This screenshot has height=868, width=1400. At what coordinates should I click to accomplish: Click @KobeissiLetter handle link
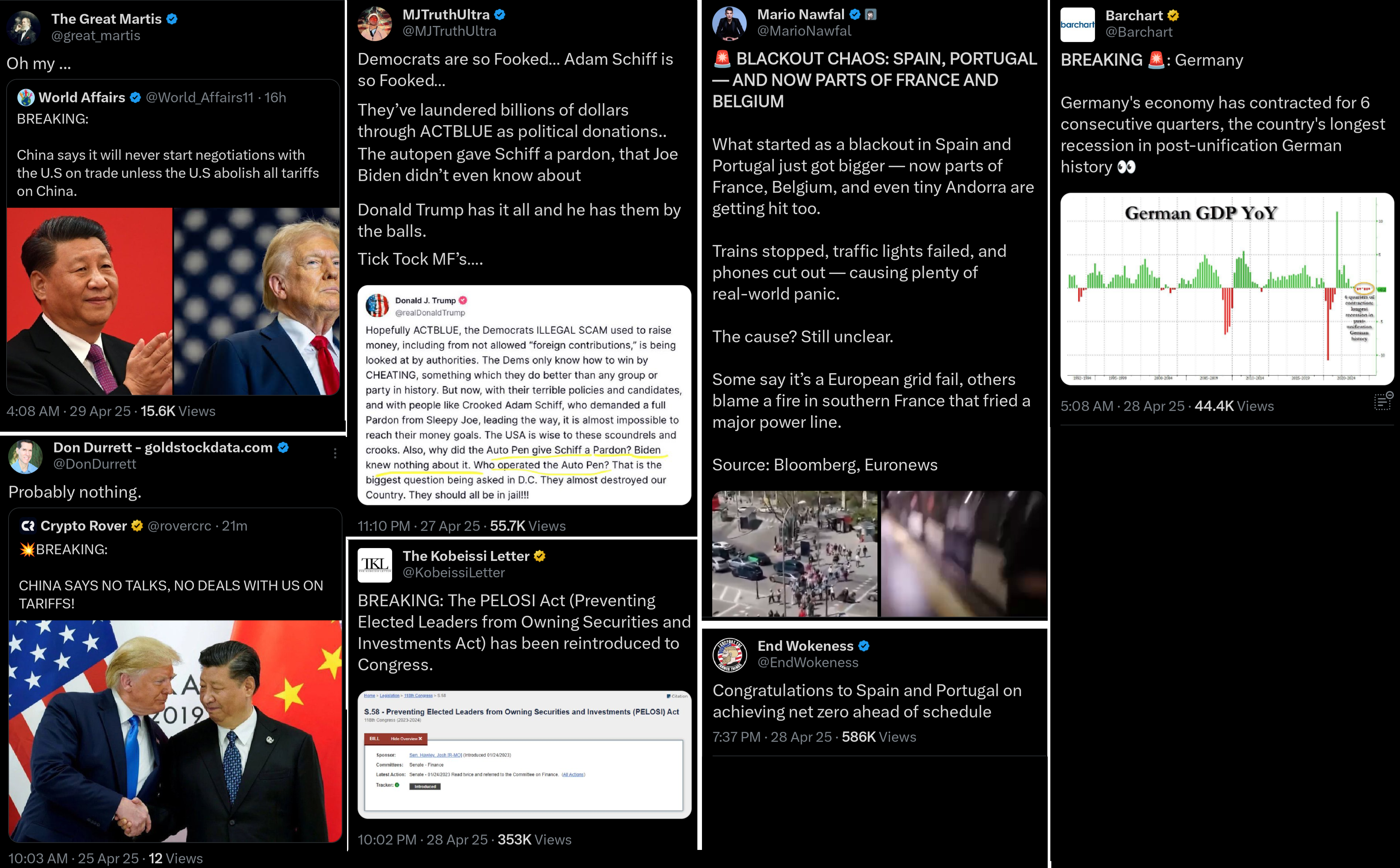click(x=454, y=573)
